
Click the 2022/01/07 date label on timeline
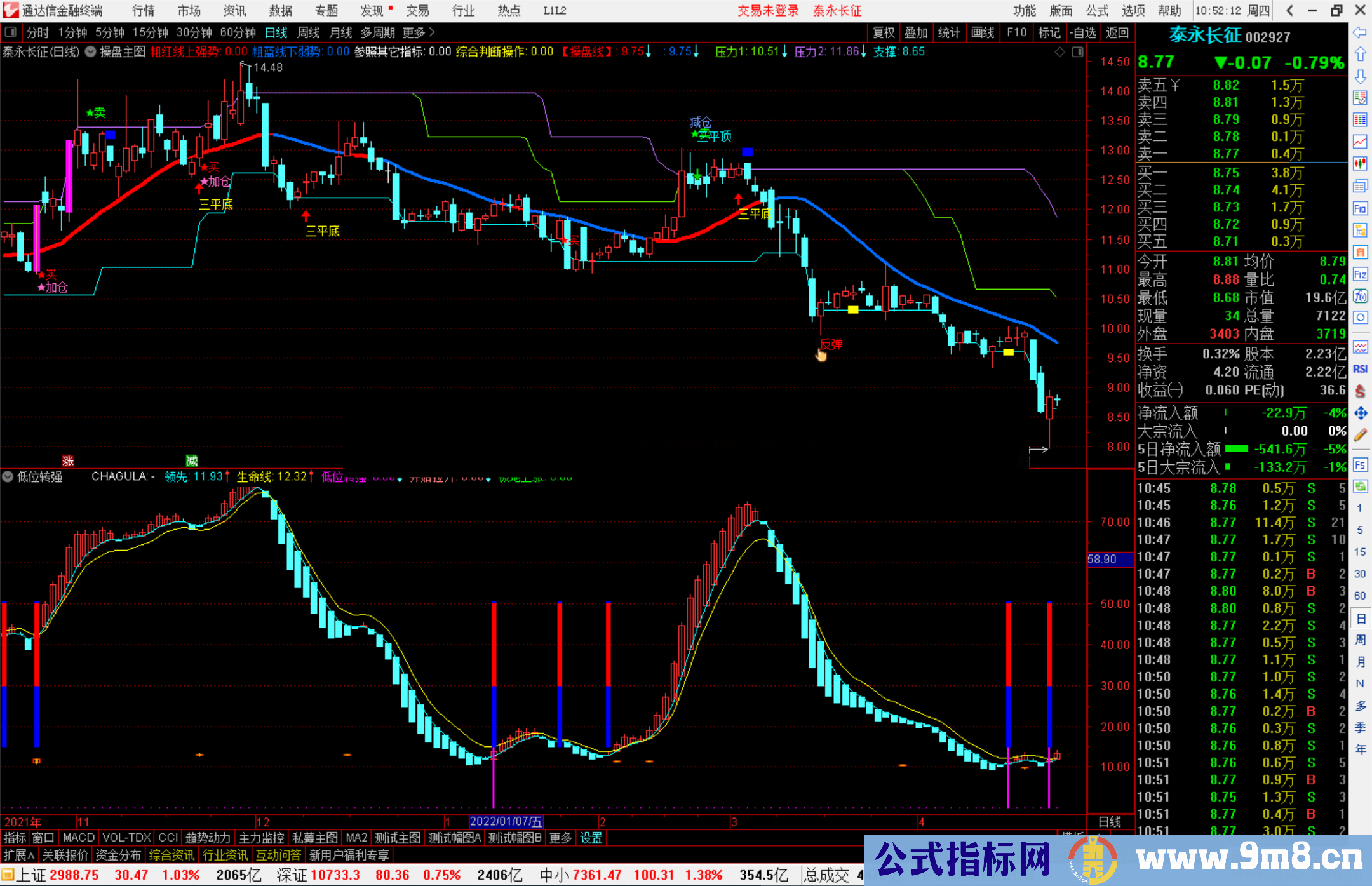(x=506, y=822)
